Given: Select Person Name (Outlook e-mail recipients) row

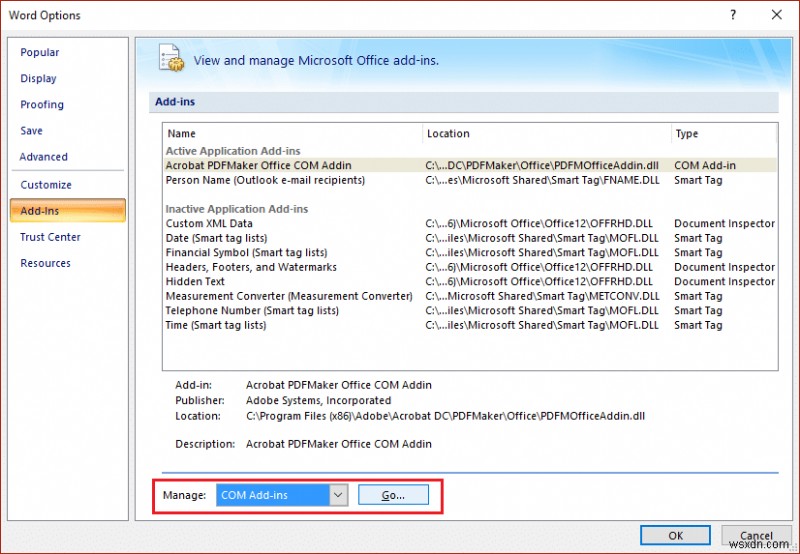Looking at the screenshot, I should pos(470,180).
